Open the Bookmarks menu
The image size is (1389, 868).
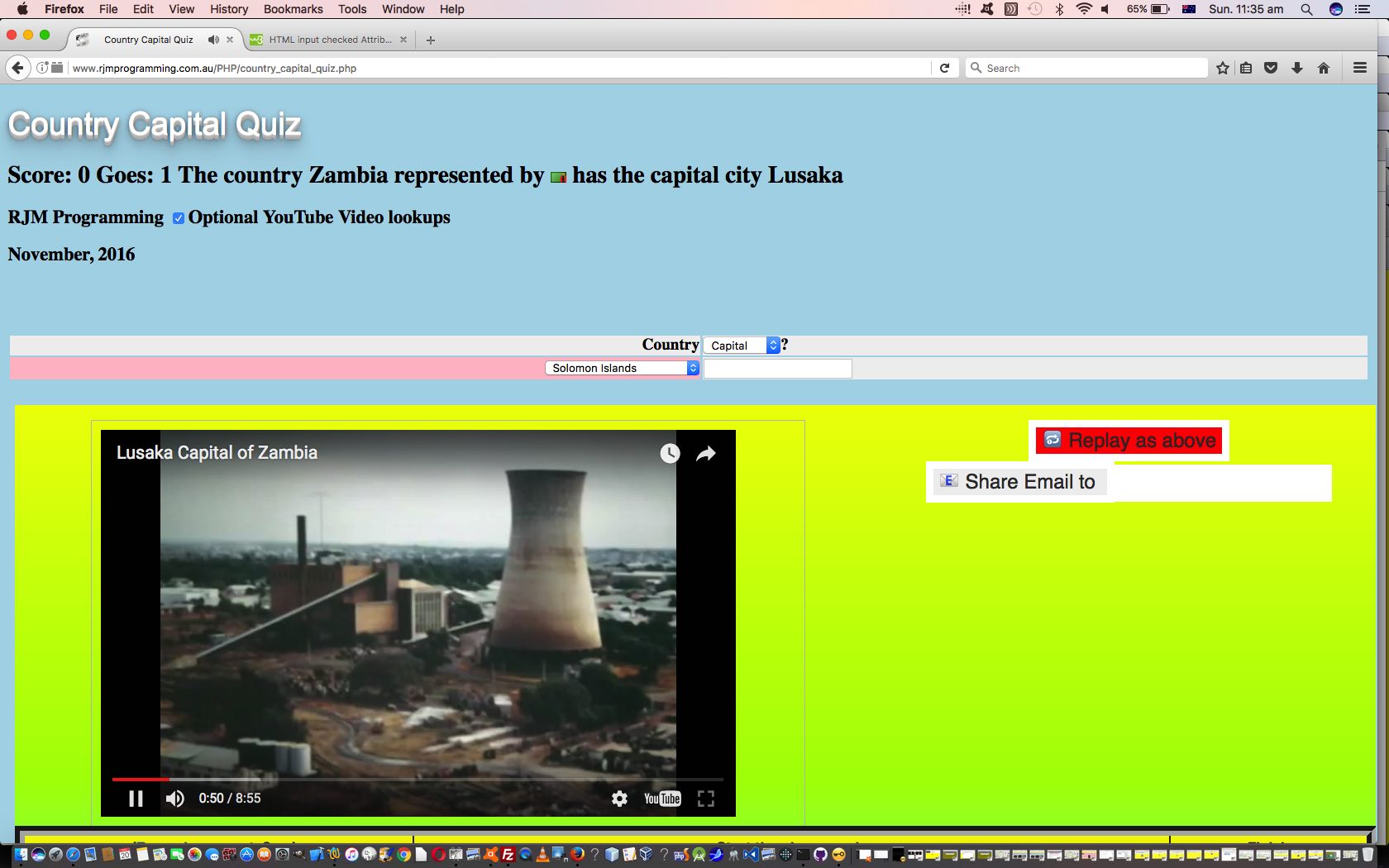[293, 9]
